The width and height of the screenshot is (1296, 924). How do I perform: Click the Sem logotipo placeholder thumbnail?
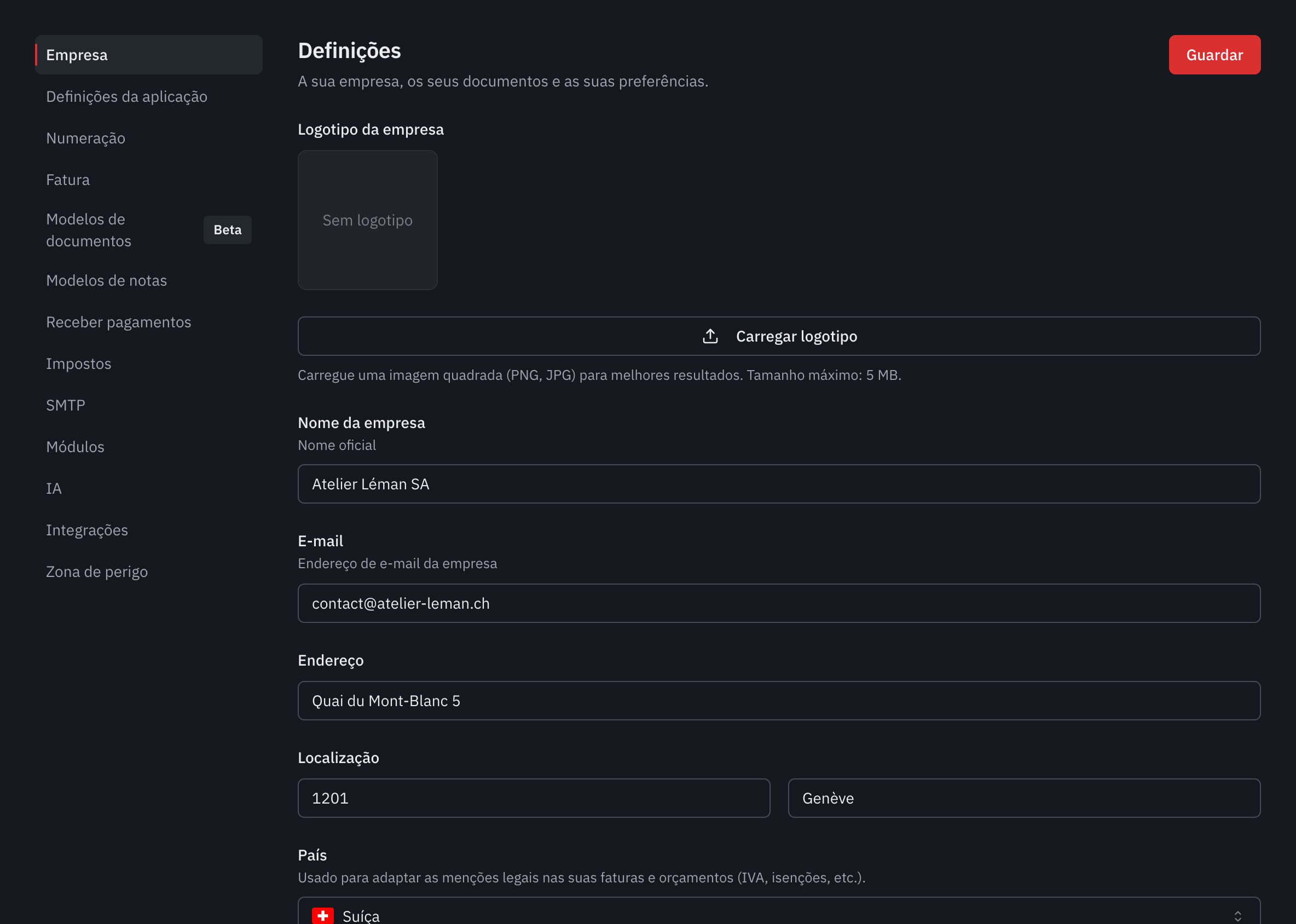pyautogui.click(x=368, y=220)
